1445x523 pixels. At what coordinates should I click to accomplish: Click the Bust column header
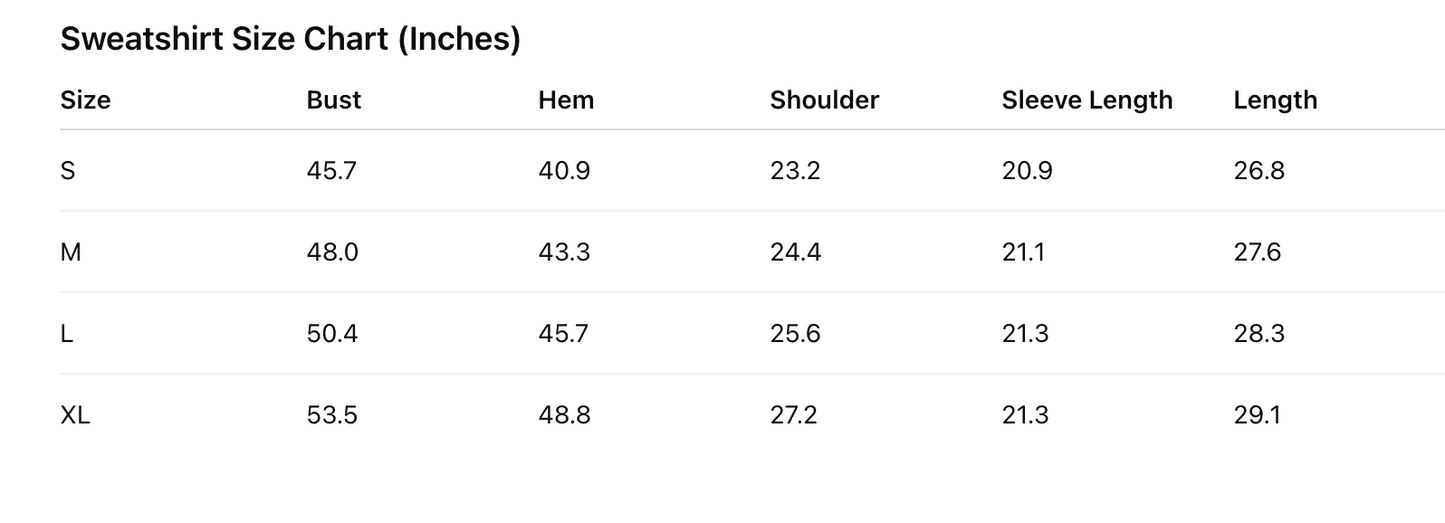click(x=334, y=100)
